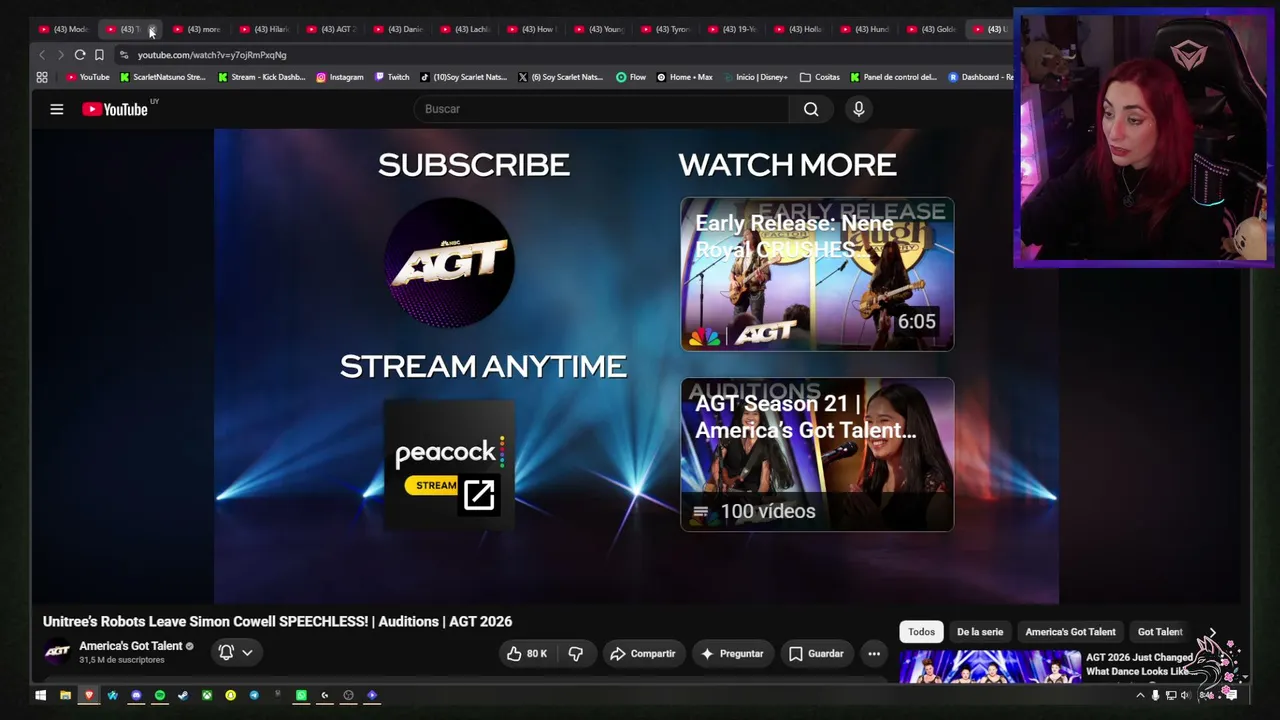Select the America's Got Talent filter chip
Image resolution: width=1280 pixels, height=720 pixels.
(x=1070, y=632)
